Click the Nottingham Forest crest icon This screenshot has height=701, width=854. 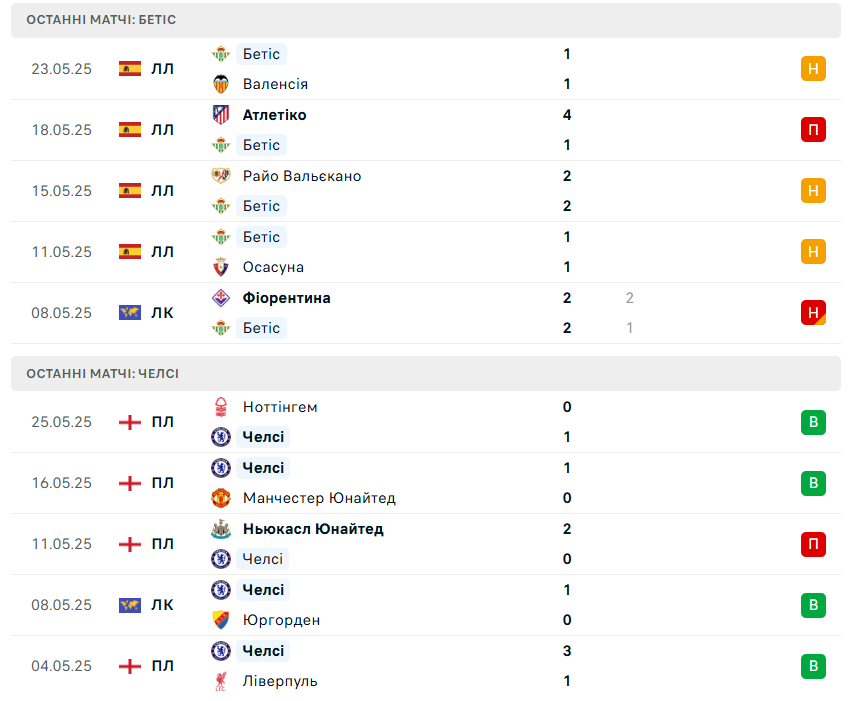[221, 407]
